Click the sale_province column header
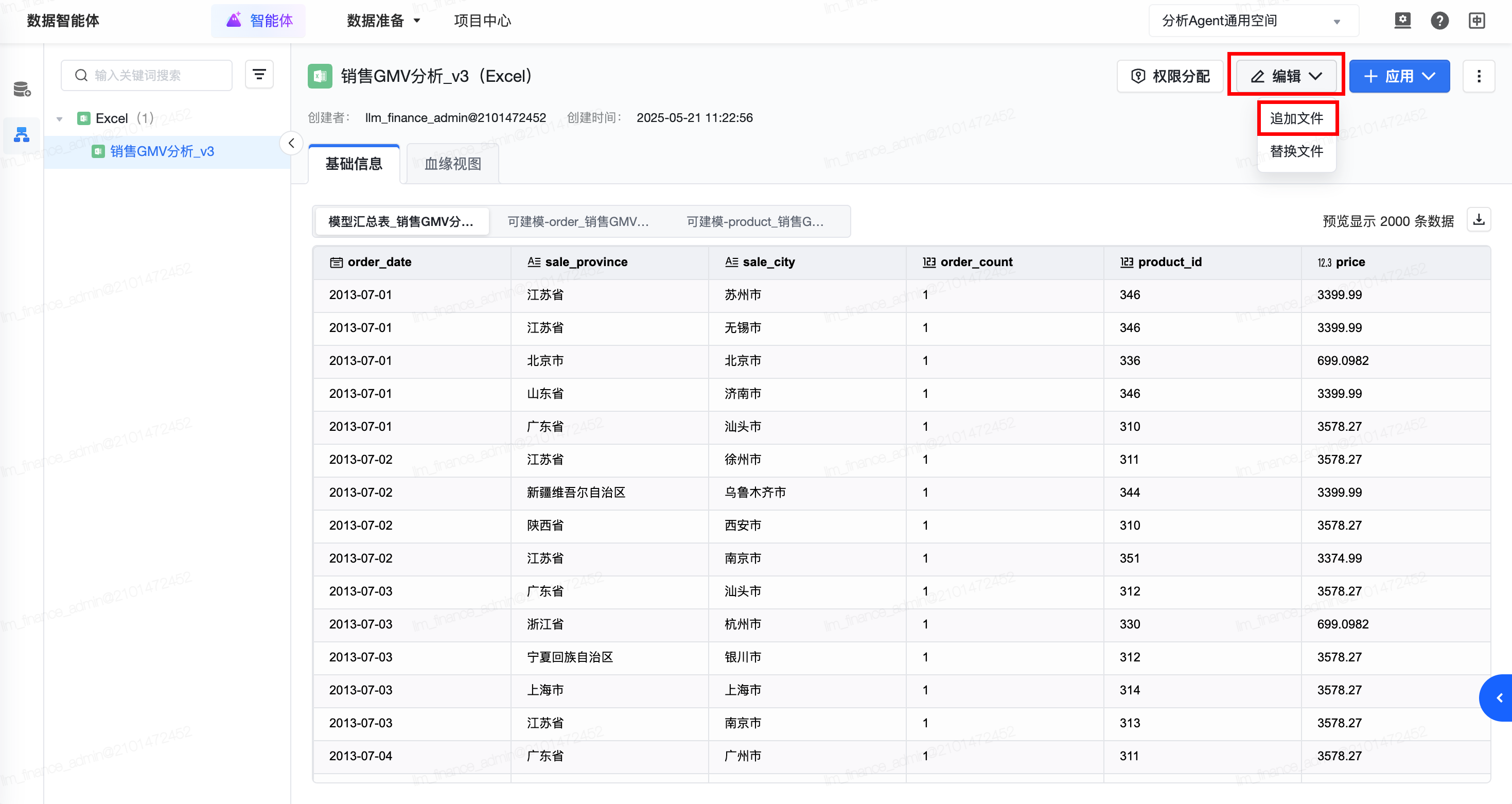Viewport: 1512px width, 804px height. tap(609, 263)
